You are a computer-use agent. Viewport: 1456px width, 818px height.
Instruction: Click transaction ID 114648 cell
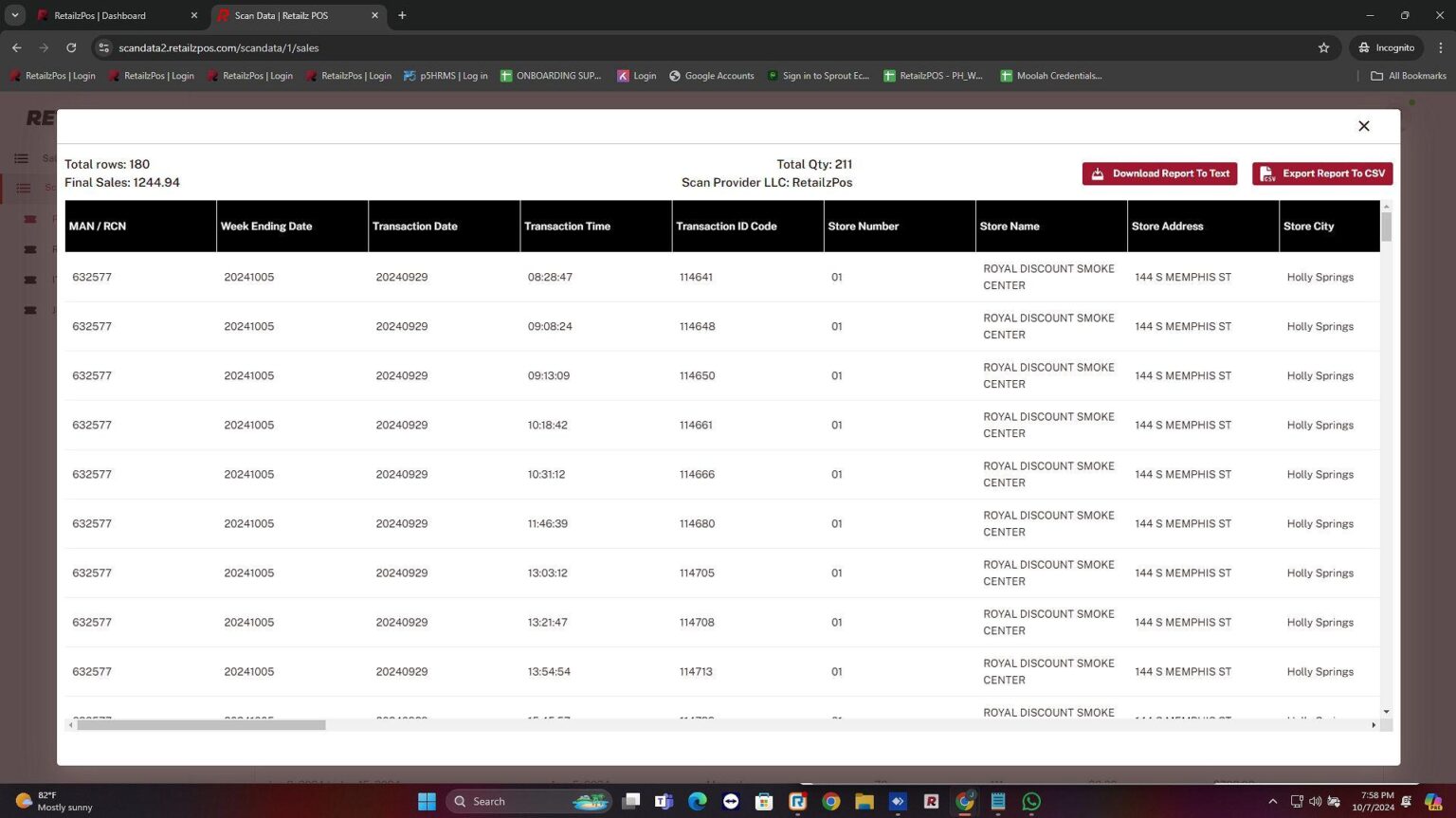click(x=697, y=327)
